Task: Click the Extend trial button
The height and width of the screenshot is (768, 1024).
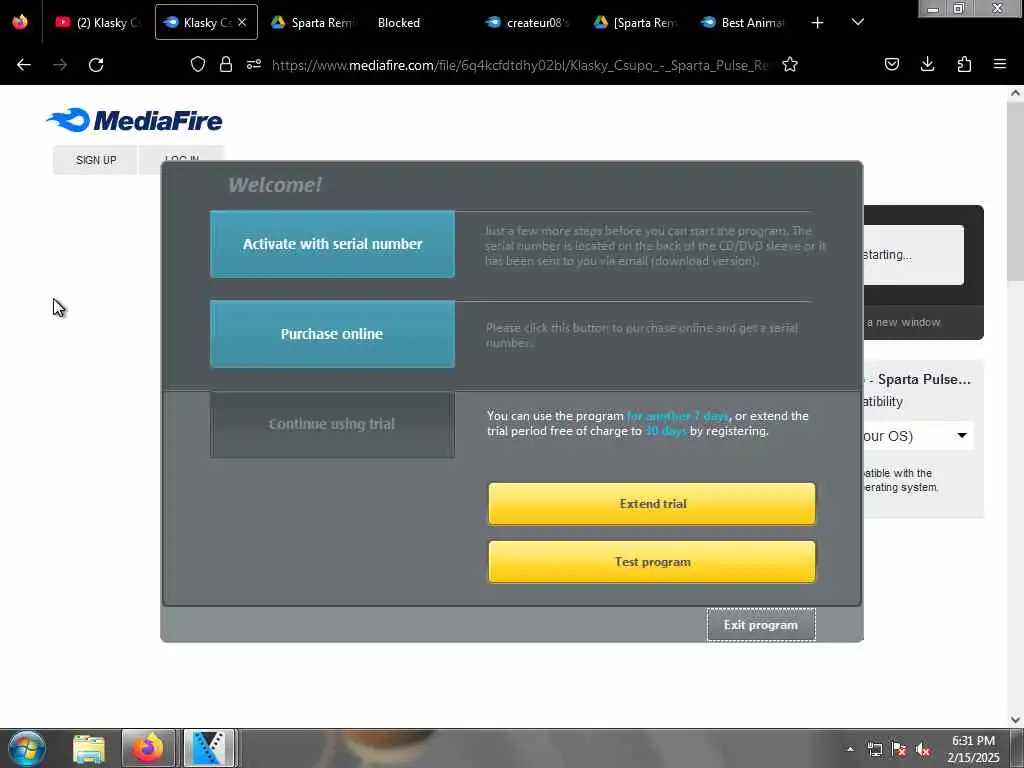Action: click(652, 504)
